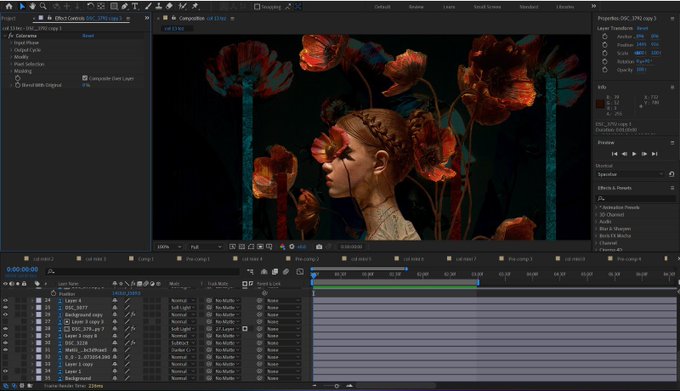Click the motion blur icon in timeline header
680x391 pixels.
[286, 272]
